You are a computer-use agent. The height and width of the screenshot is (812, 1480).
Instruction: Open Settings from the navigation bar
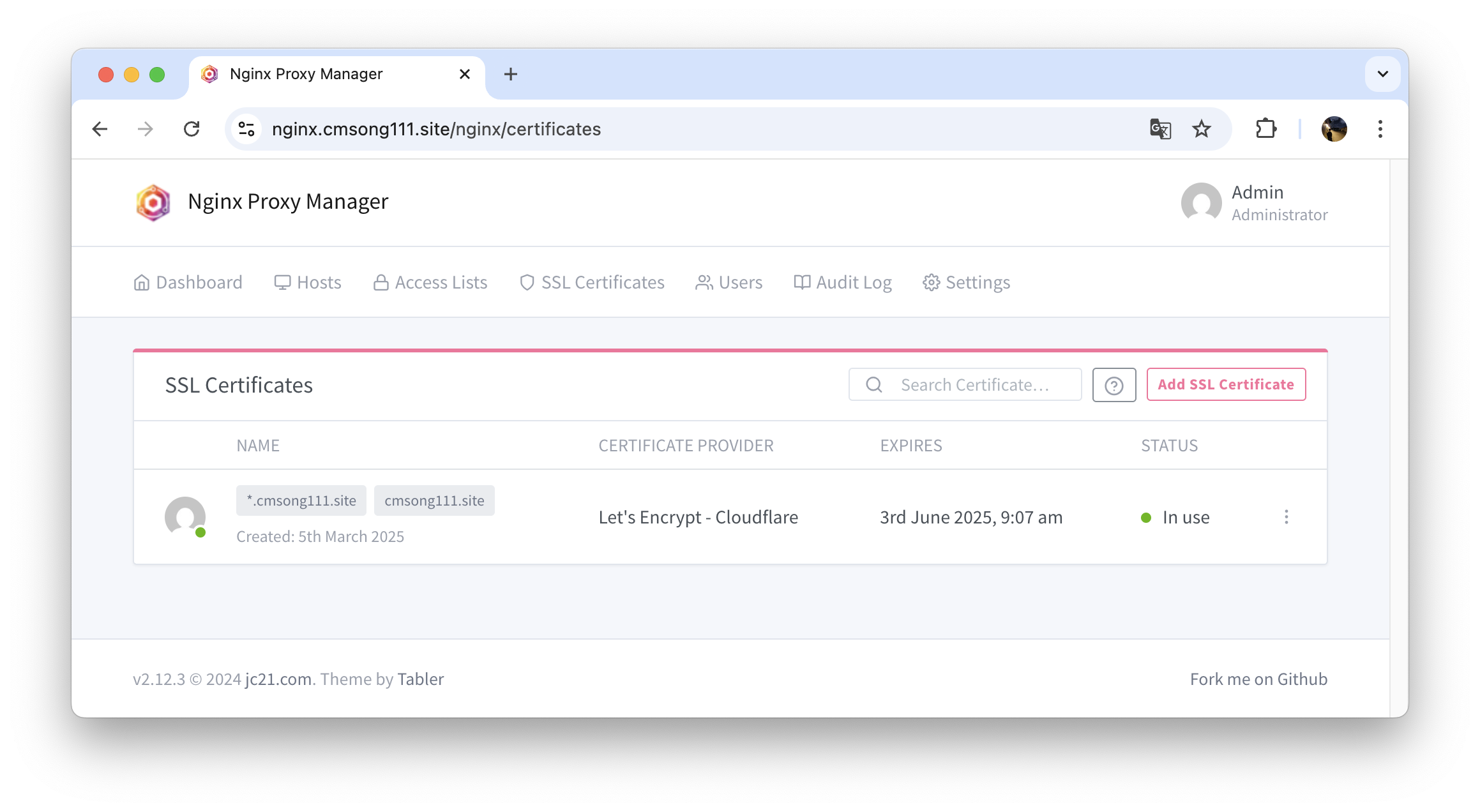(966, 282)
